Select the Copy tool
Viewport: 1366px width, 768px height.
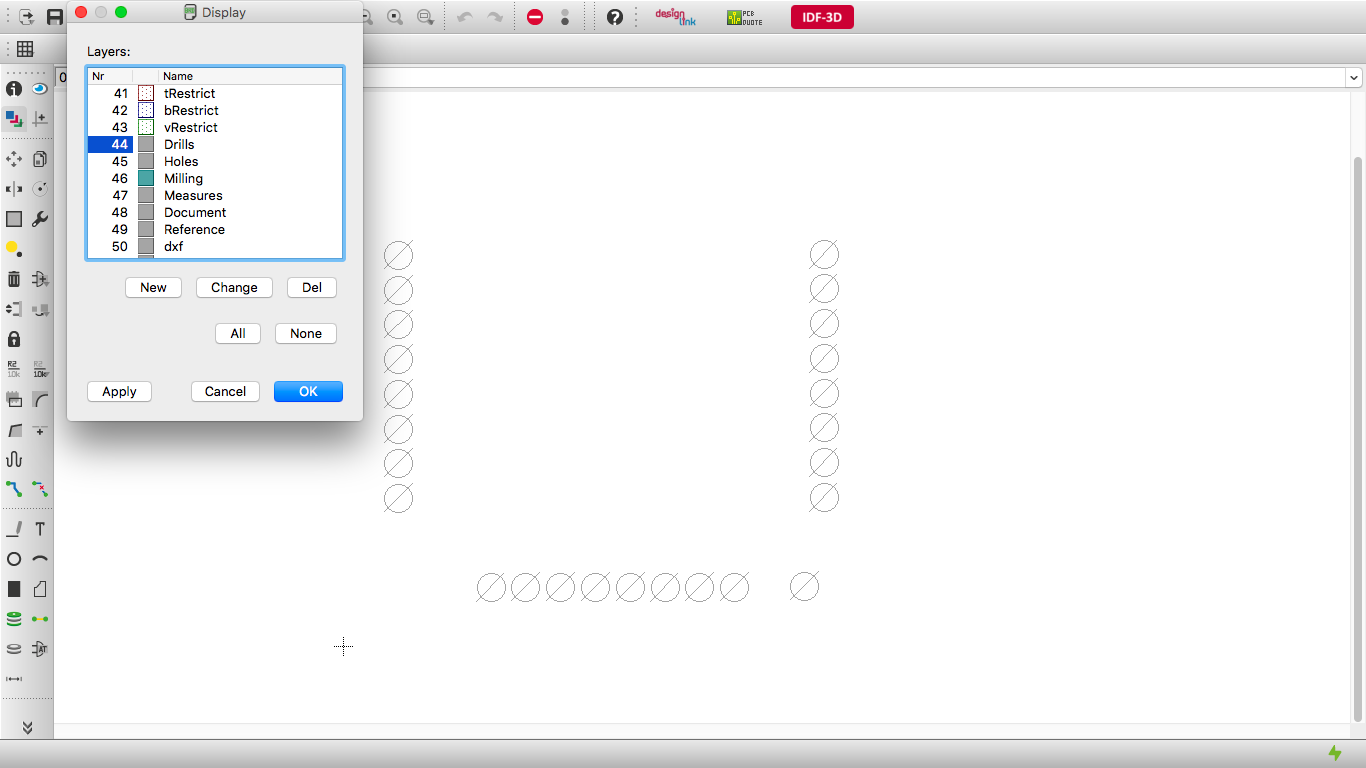(x=40, y=159)
